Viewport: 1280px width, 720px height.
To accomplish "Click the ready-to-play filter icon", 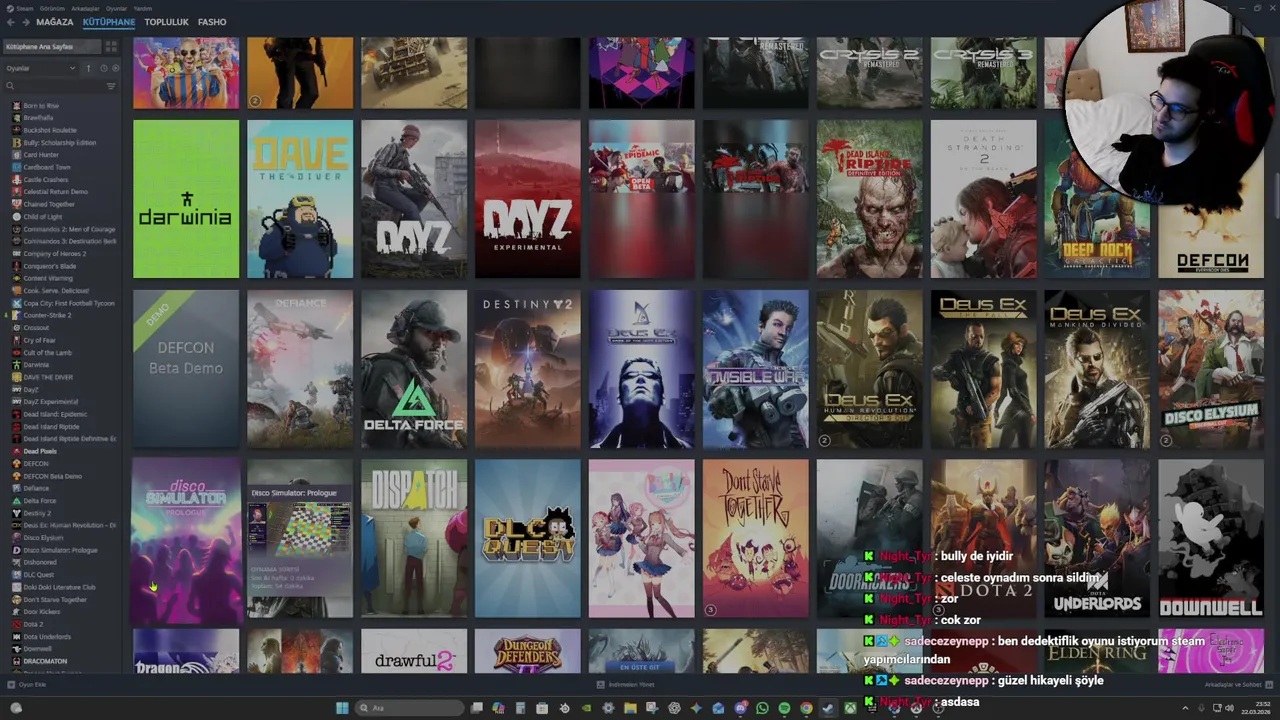I will click(115, 68).
